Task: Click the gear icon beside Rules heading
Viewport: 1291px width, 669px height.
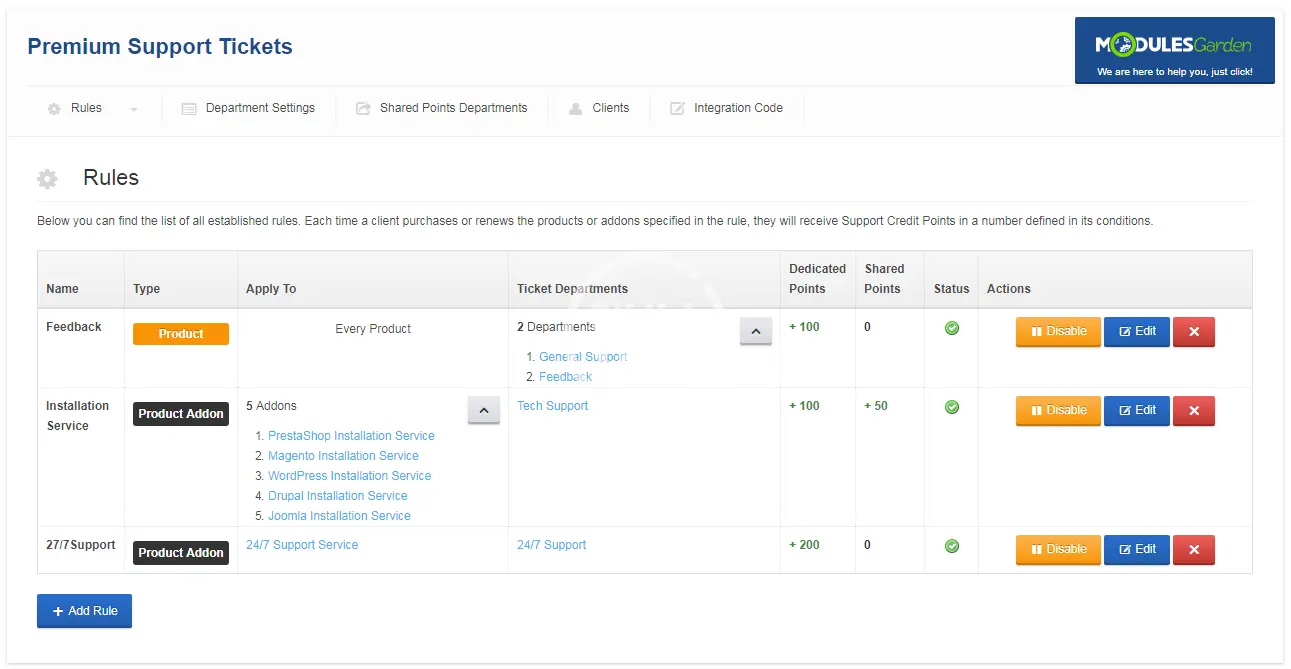Action: point(47,179)
